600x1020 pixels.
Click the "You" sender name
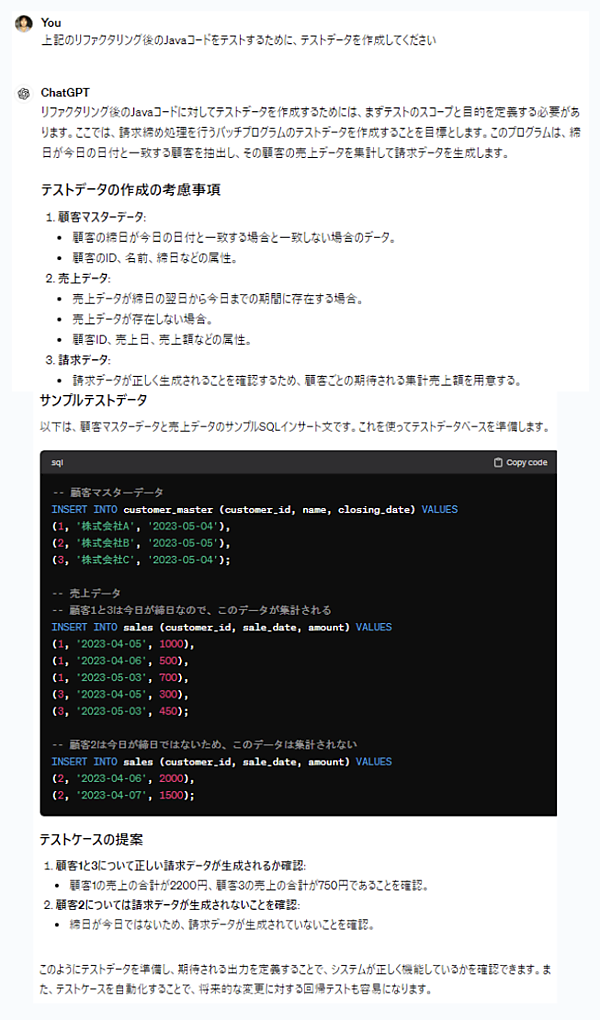tap(51, 22)
